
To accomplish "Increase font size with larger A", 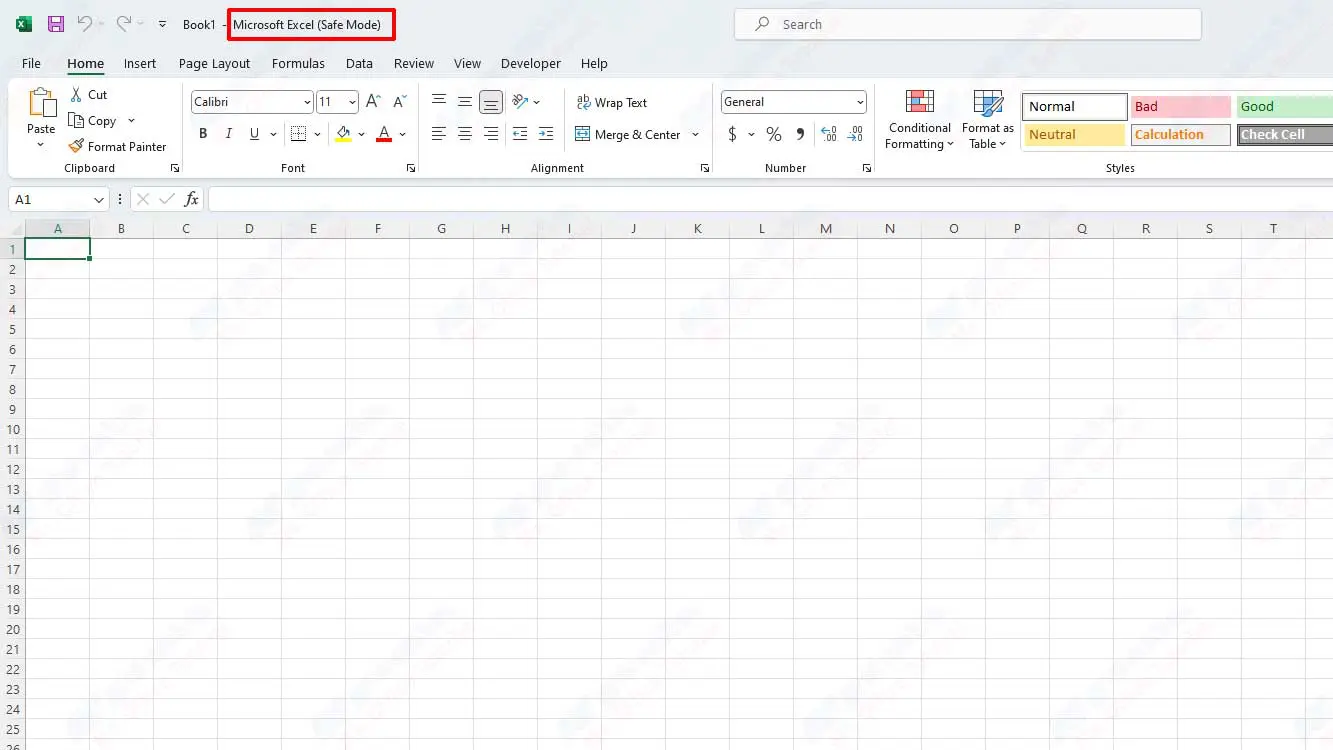I will (373, 101).
